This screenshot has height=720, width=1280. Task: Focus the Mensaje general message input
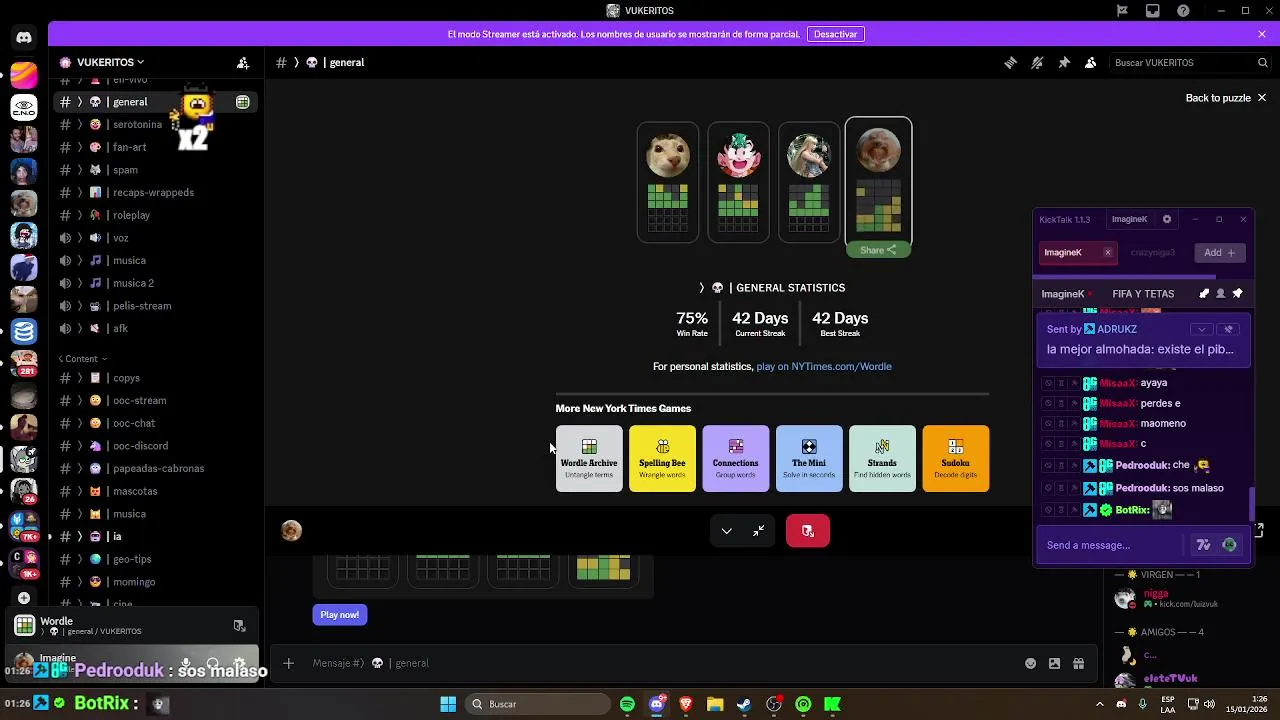click(x=660, y=663)
